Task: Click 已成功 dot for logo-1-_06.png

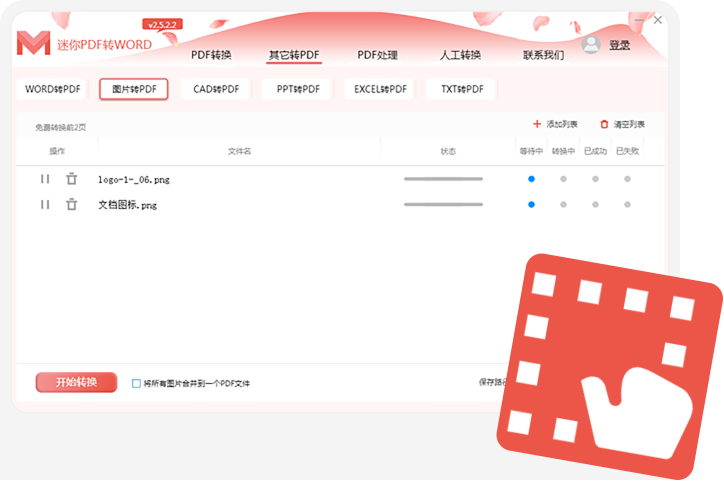Action: pyautogui.click(x=595, y=179)
